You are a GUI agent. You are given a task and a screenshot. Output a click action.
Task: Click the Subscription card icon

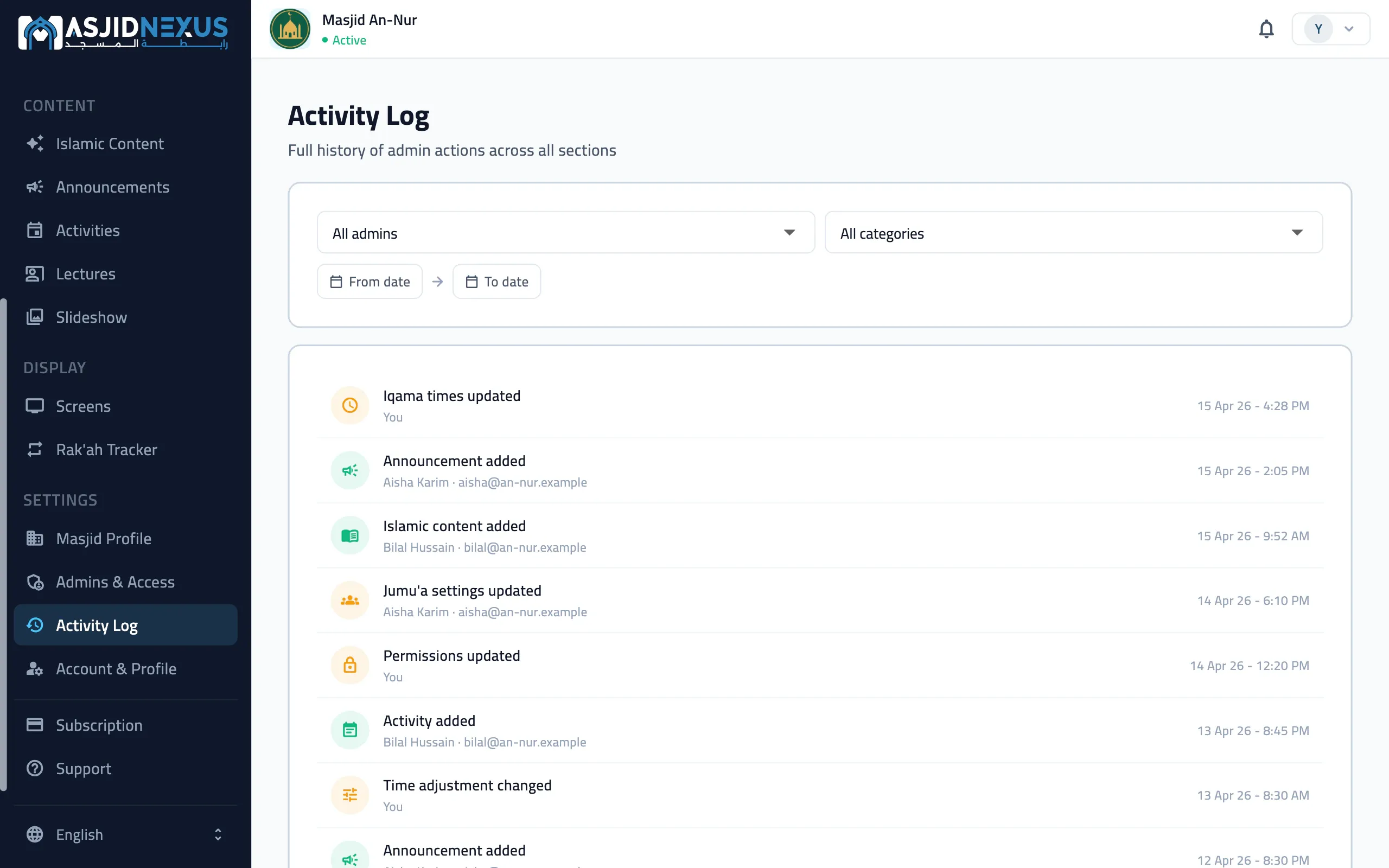[x=35, y=725]
